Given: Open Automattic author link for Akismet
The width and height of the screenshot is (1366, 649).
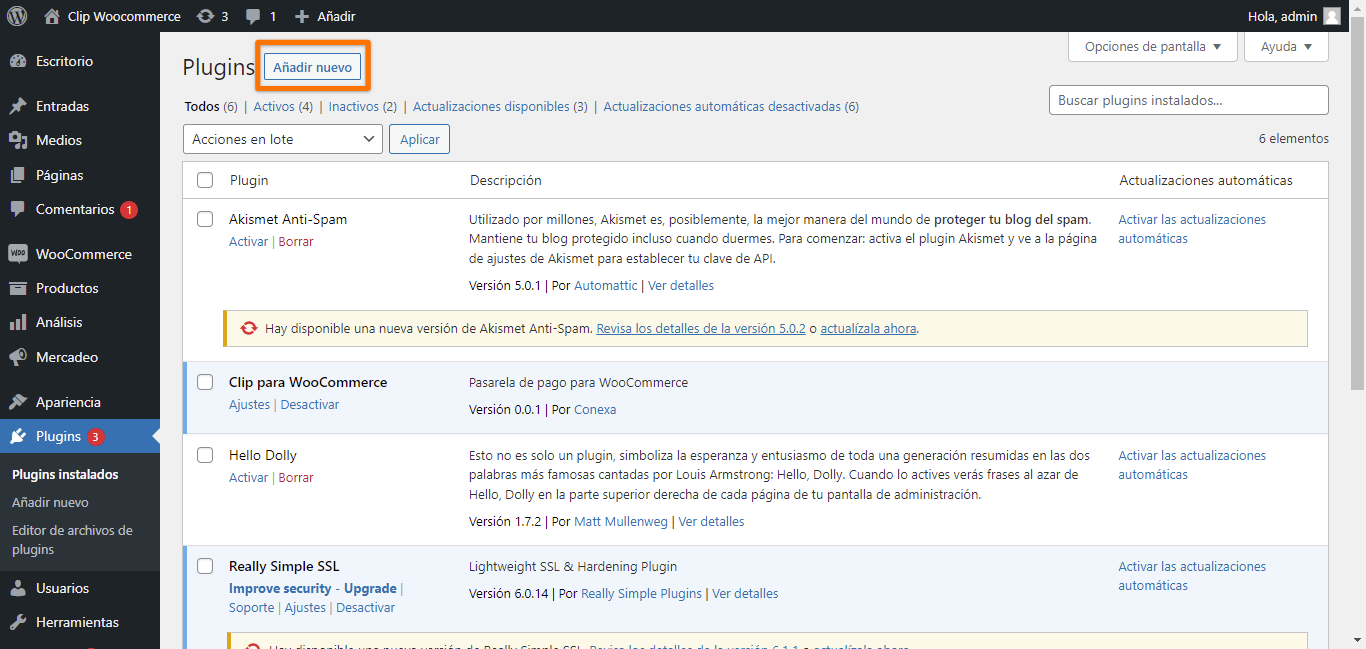Looking at the screenshot, I should [605, 285].
